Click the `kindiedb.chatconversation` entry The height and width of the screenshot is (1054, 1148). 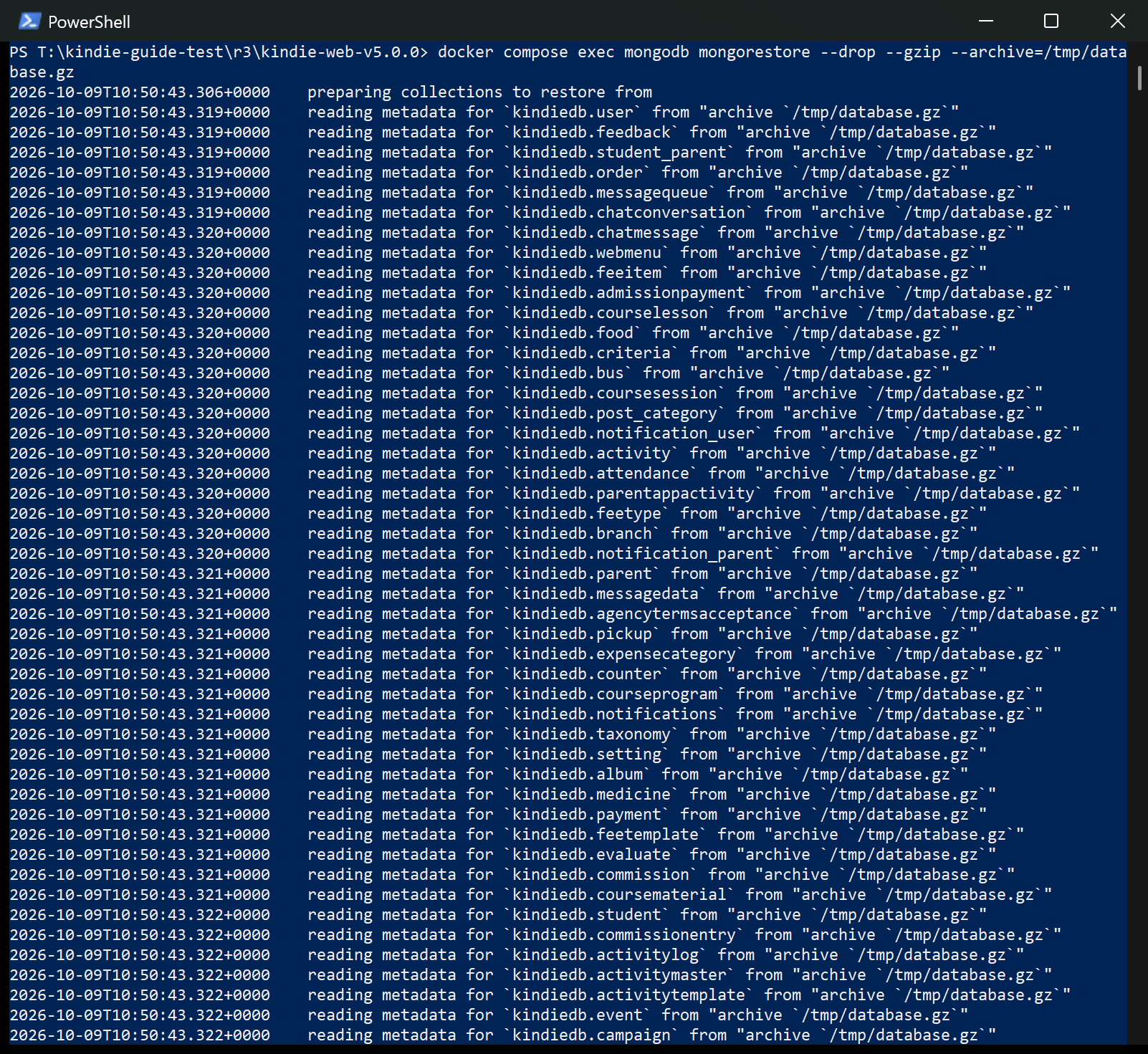[629, 213]
